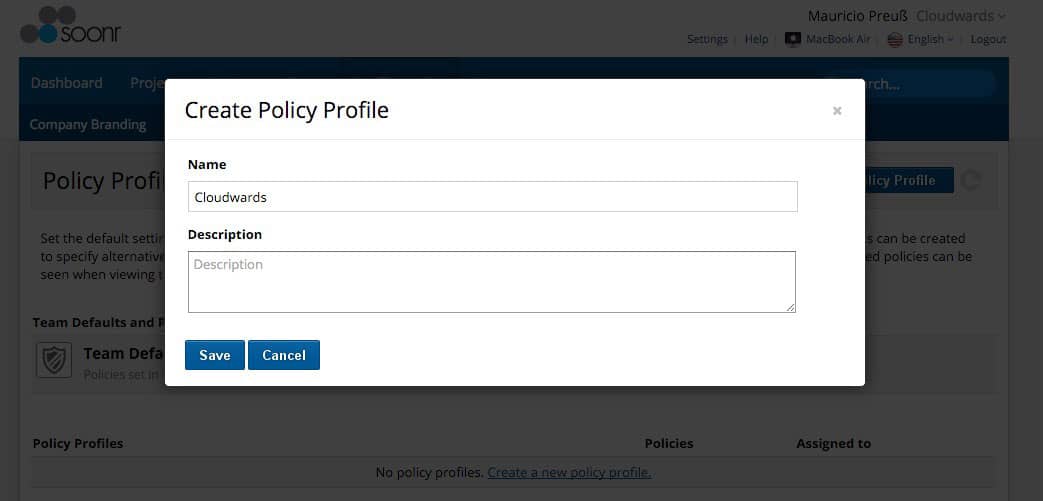
Task: Open the Dashboard tab
Action: [67, 83]
